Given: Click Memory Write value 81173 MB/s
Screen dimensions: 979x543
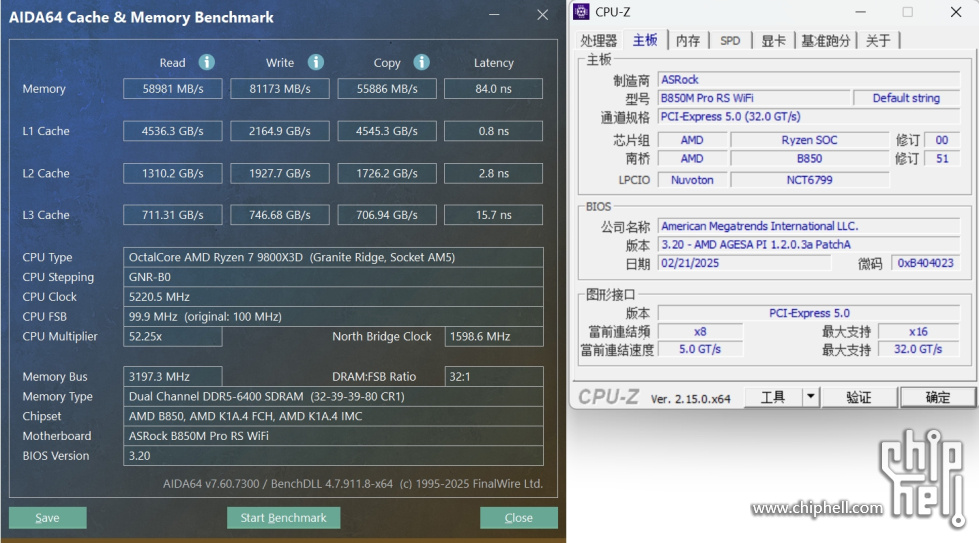Looking at the screenshot, I should pyautogui.click(x=280, y=89).
